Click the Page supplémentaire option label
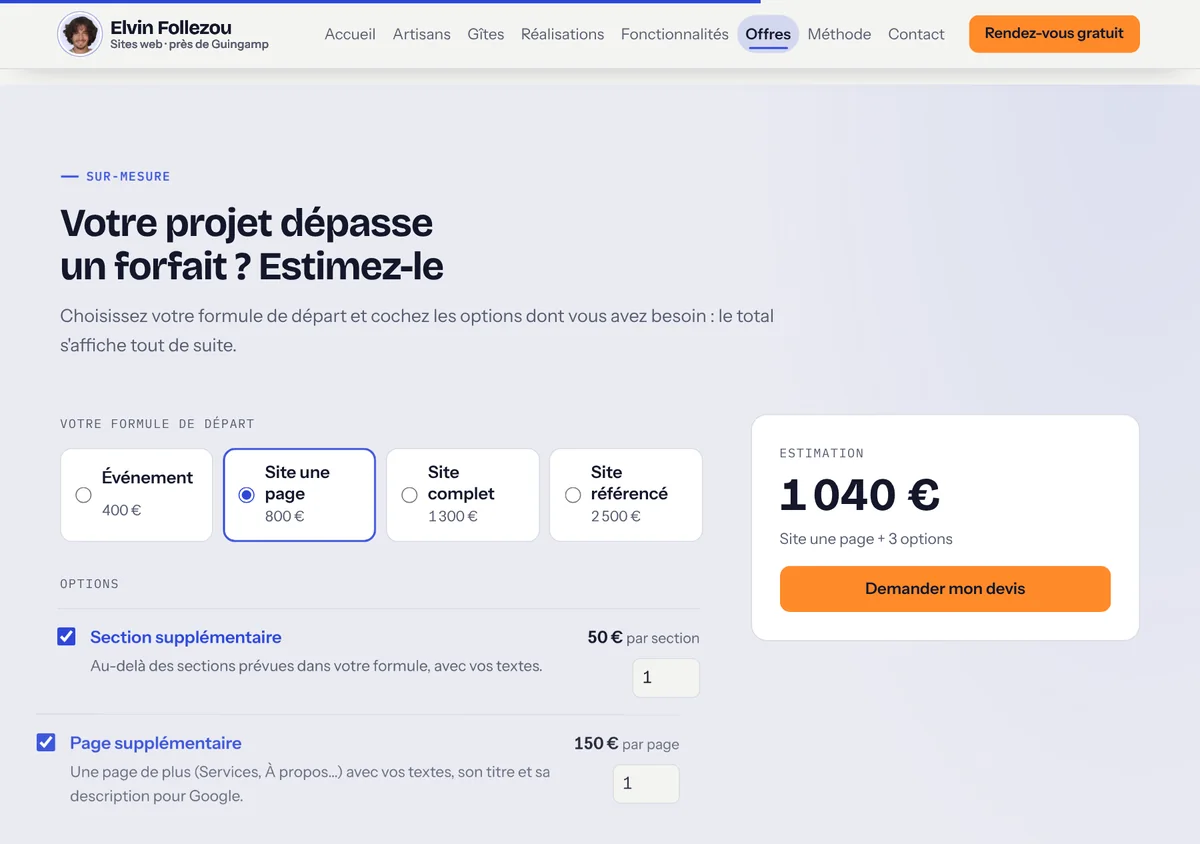 (x=156, y=743)
